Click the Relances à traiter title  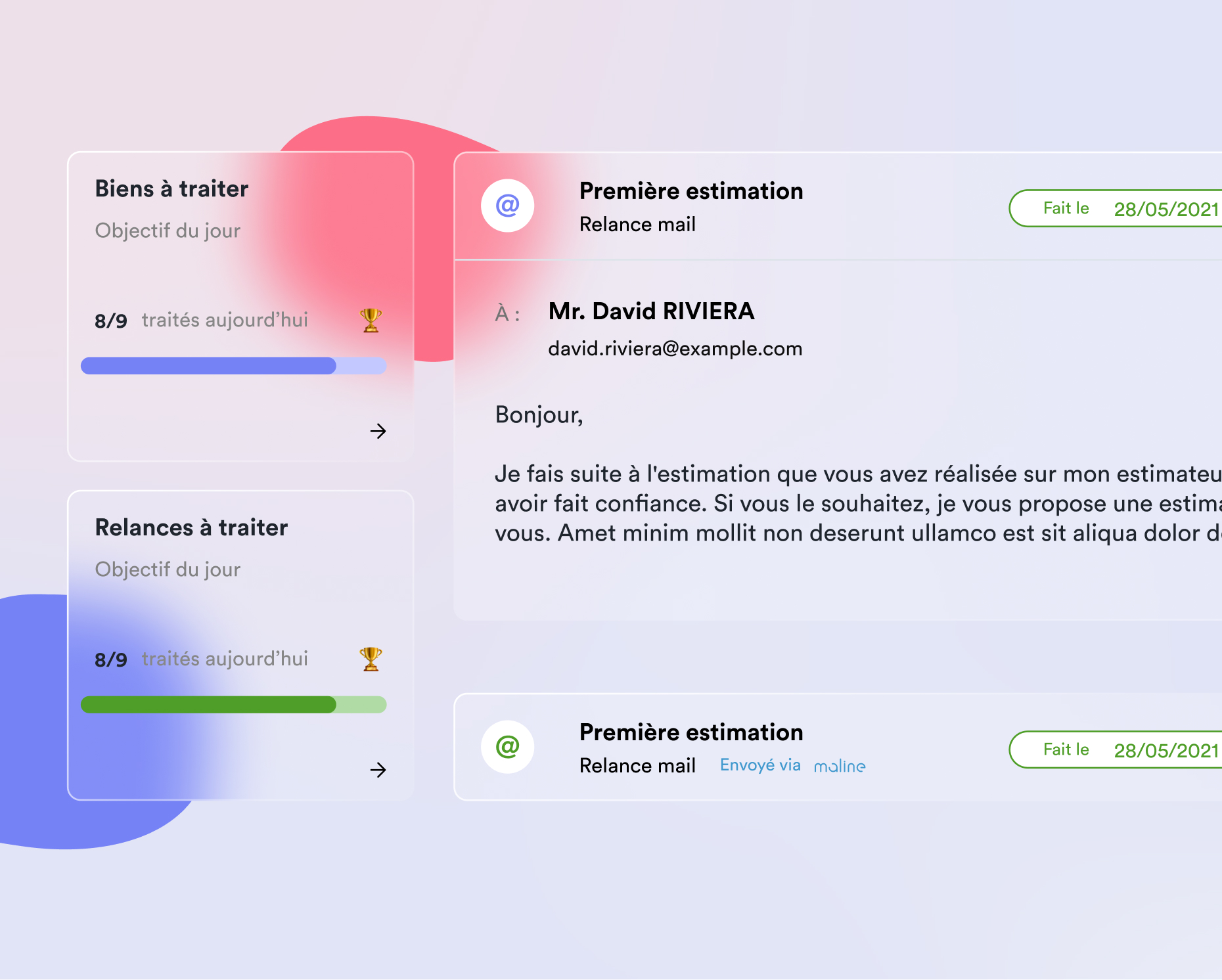point(192,528)
